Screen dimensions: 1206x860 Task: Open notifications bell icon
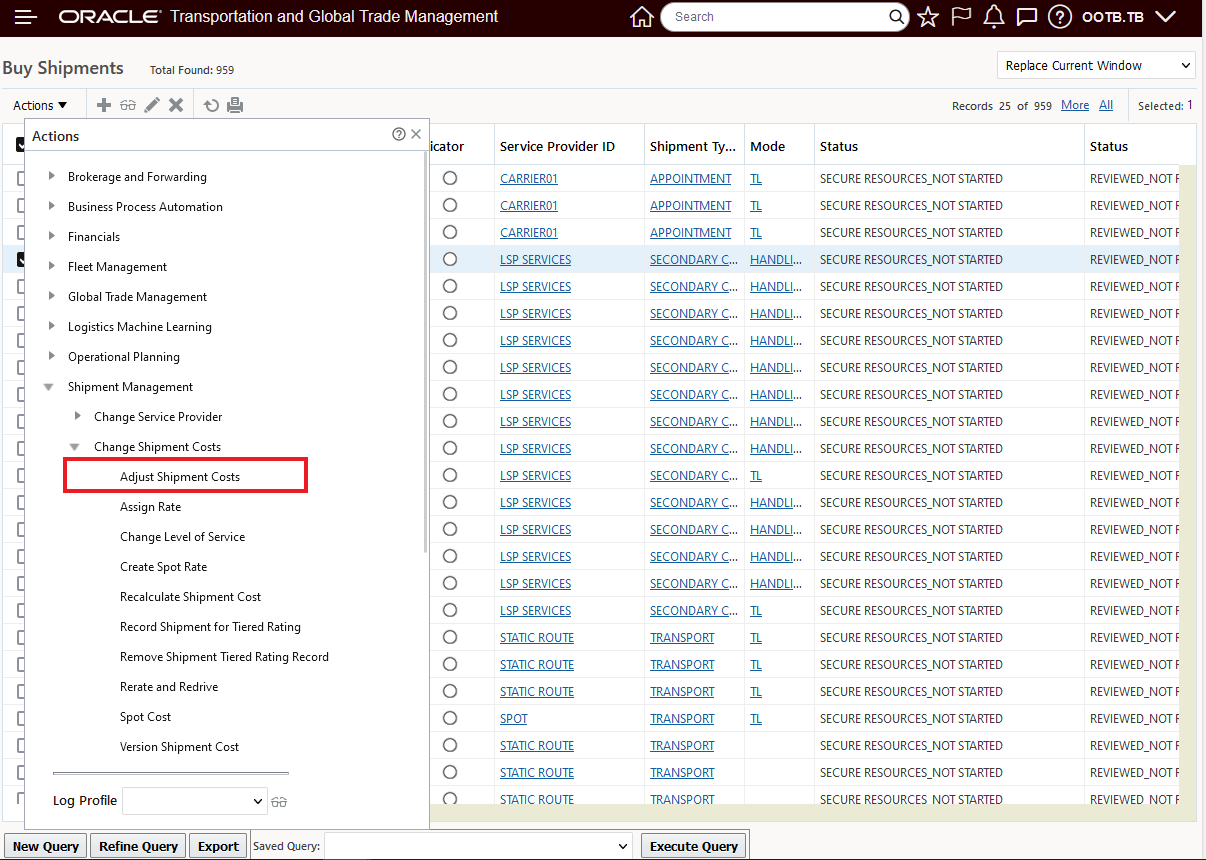click(x=994, y=17)
